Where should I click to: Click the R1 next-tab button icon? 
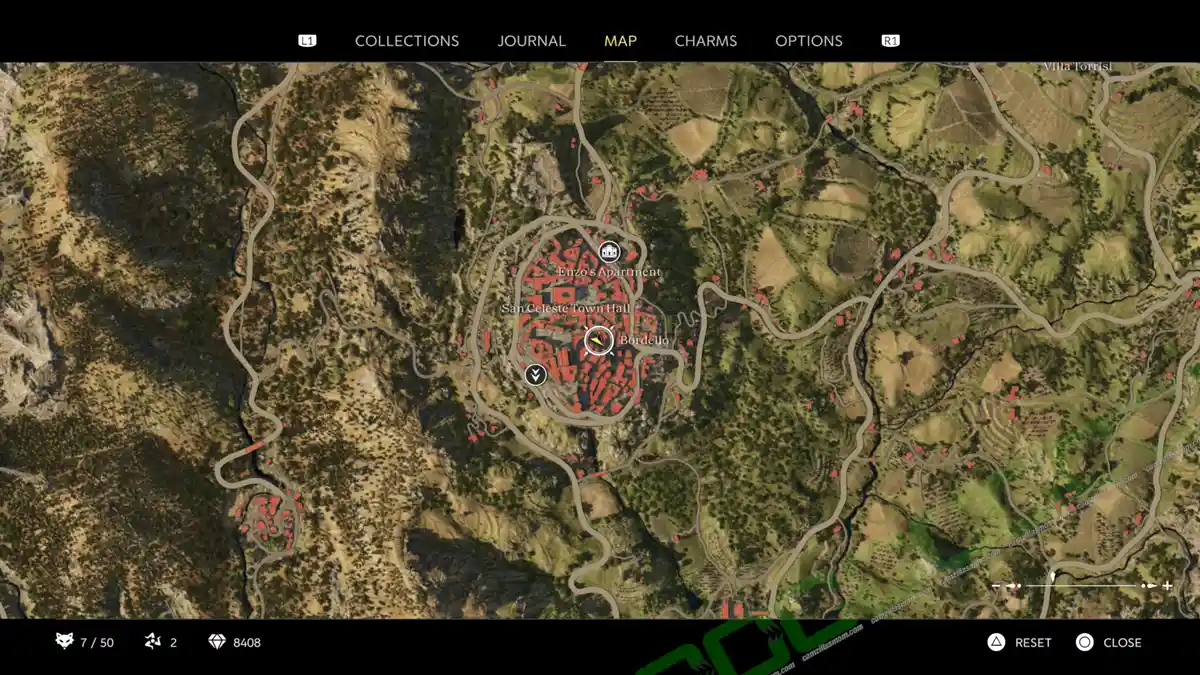pyautogui.click(x=890, y=41)
